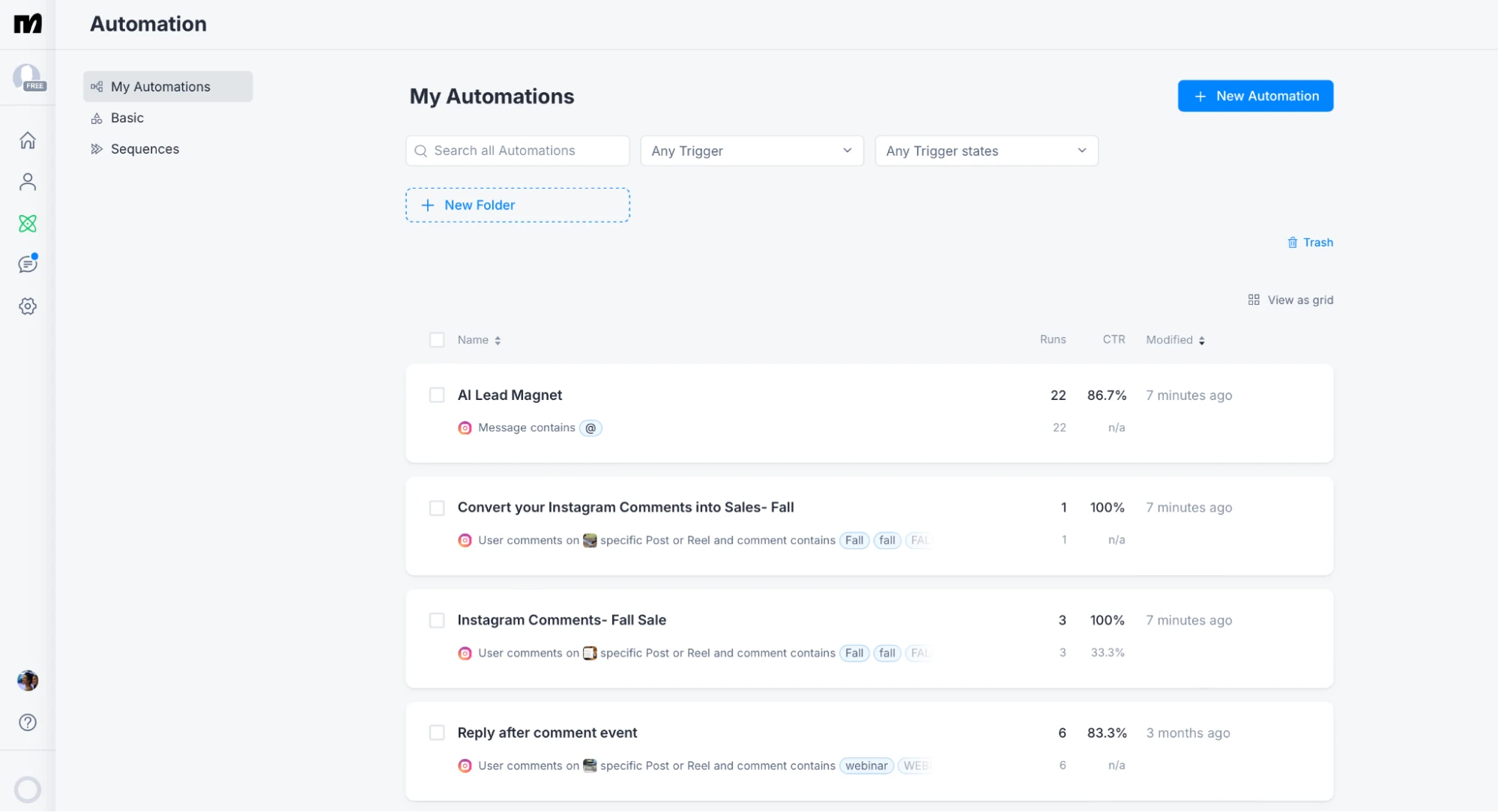Check the AI Lead Magnet automation checkbox
Image resolution: width=1498 pixels, height=812 pixels.
(x=436, y=395)
